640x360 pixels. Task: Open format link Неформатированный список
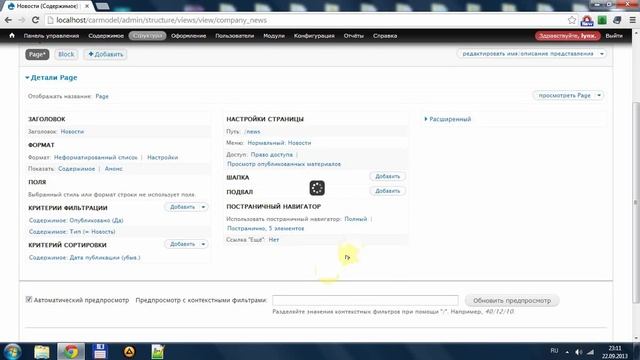pyautogui.click(x=96, y=157)
